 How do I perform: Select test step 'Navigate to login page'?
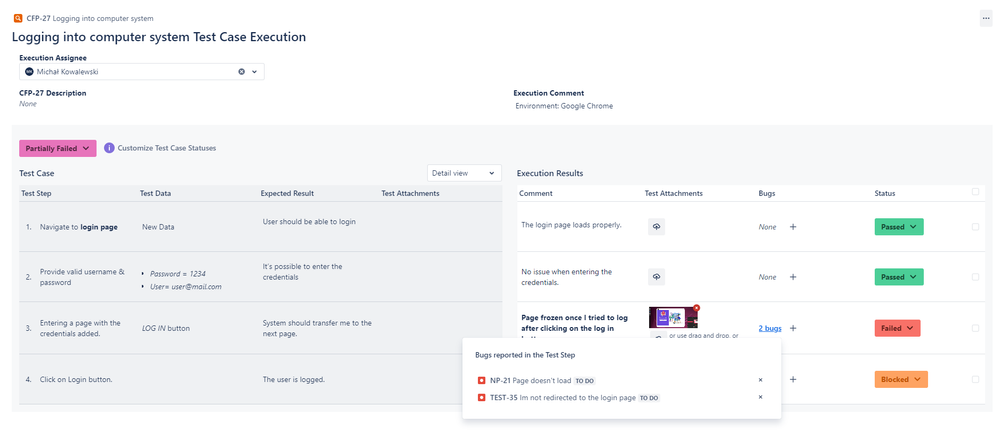tap(78, 227)
